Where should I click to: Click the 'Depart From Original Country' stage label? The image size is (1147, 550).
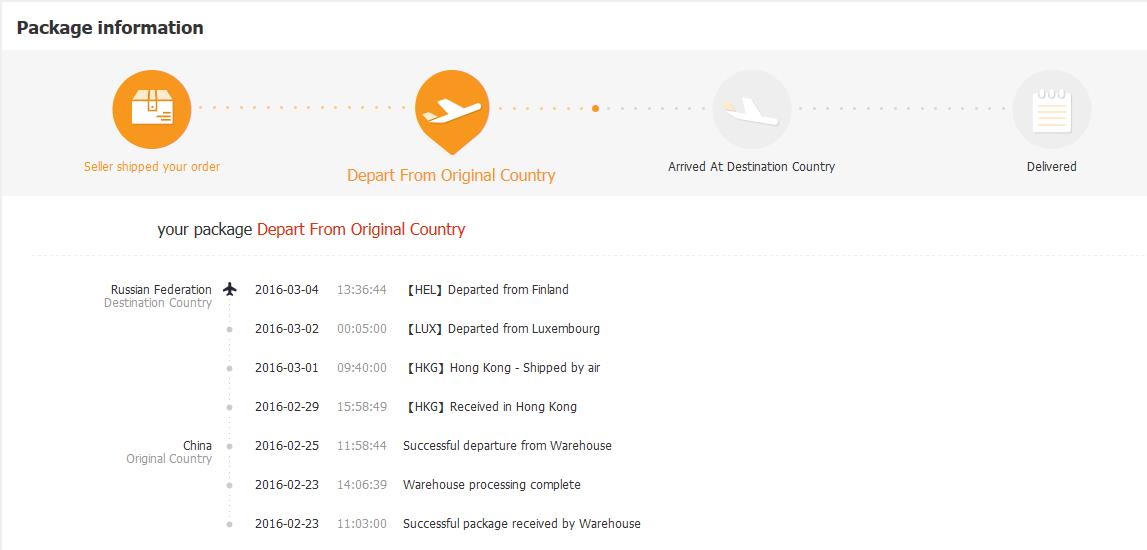click(451, 175)
